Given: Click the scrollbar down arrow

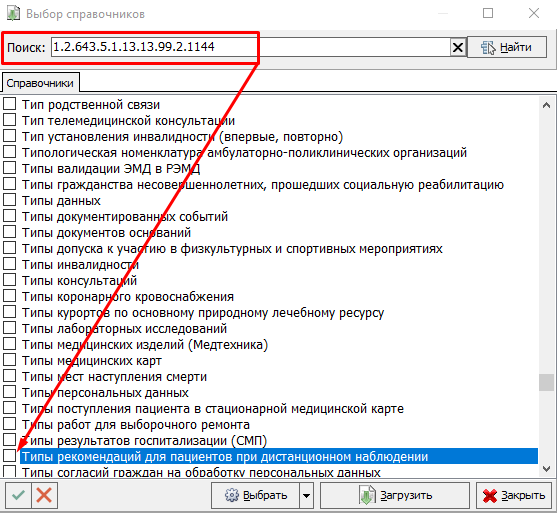Looking at the screenshot, I should pyautogui.click(x=546, y=469).
